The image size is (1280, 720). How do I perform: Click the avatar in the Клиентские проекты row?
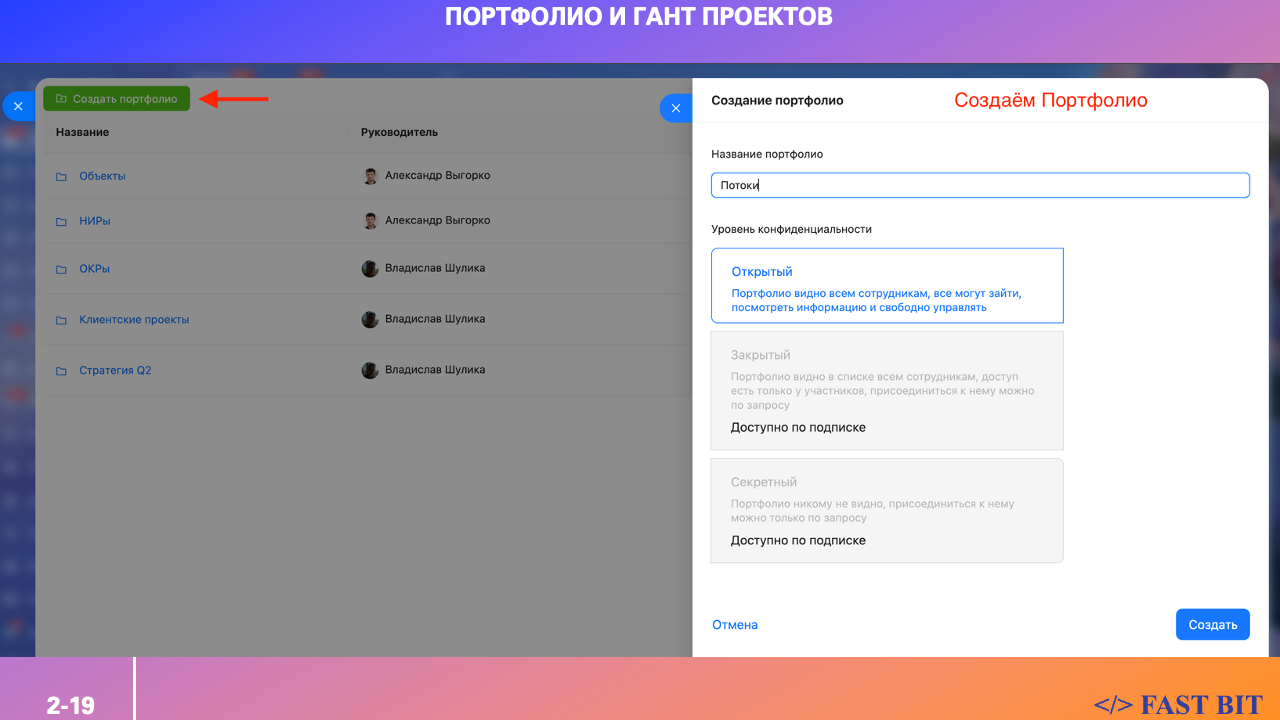click(x=370, y=320)
